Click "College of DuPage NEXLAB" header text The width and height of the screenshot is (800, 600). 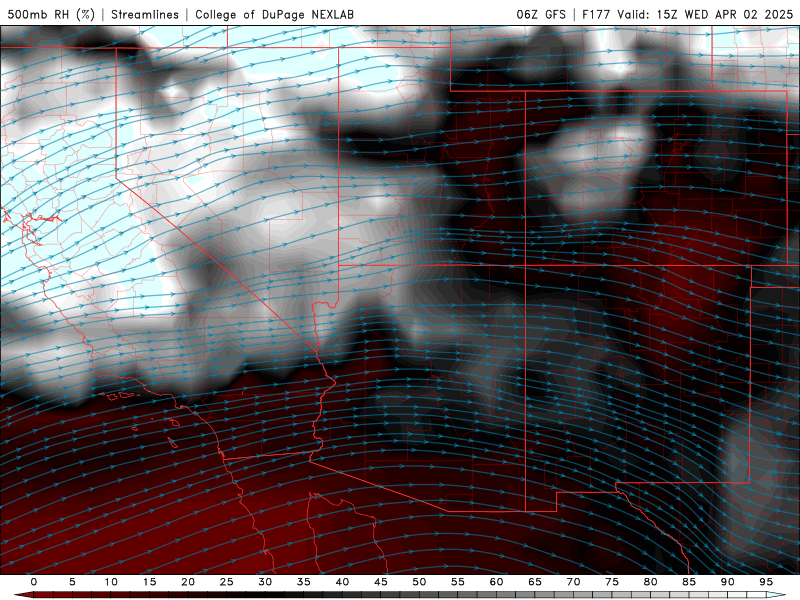coord(274,14)
